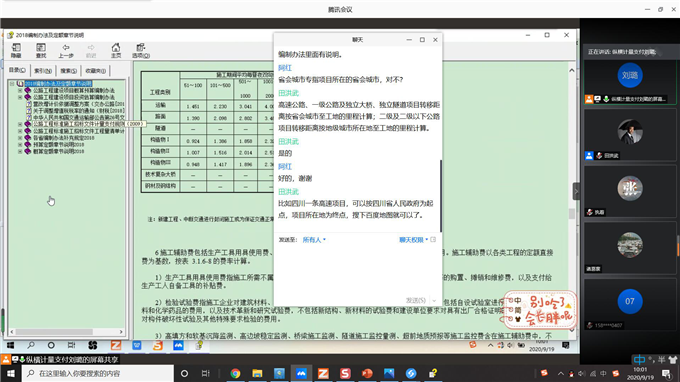
Task: Open the 主页 home icon
Action: tap(116, 51)
